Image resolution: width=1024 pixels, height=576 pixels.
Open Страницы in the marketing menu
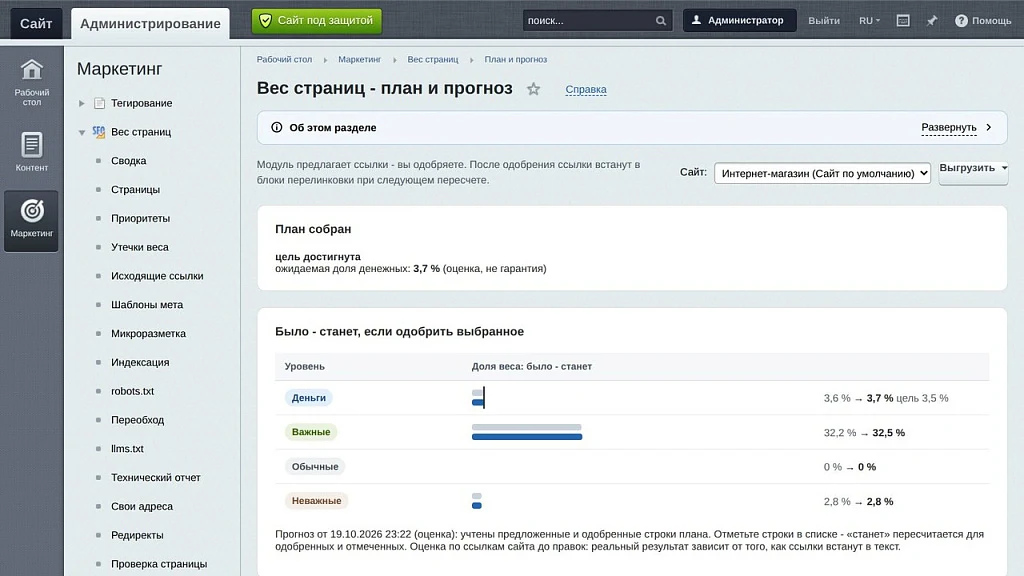(x=135, y=189)
